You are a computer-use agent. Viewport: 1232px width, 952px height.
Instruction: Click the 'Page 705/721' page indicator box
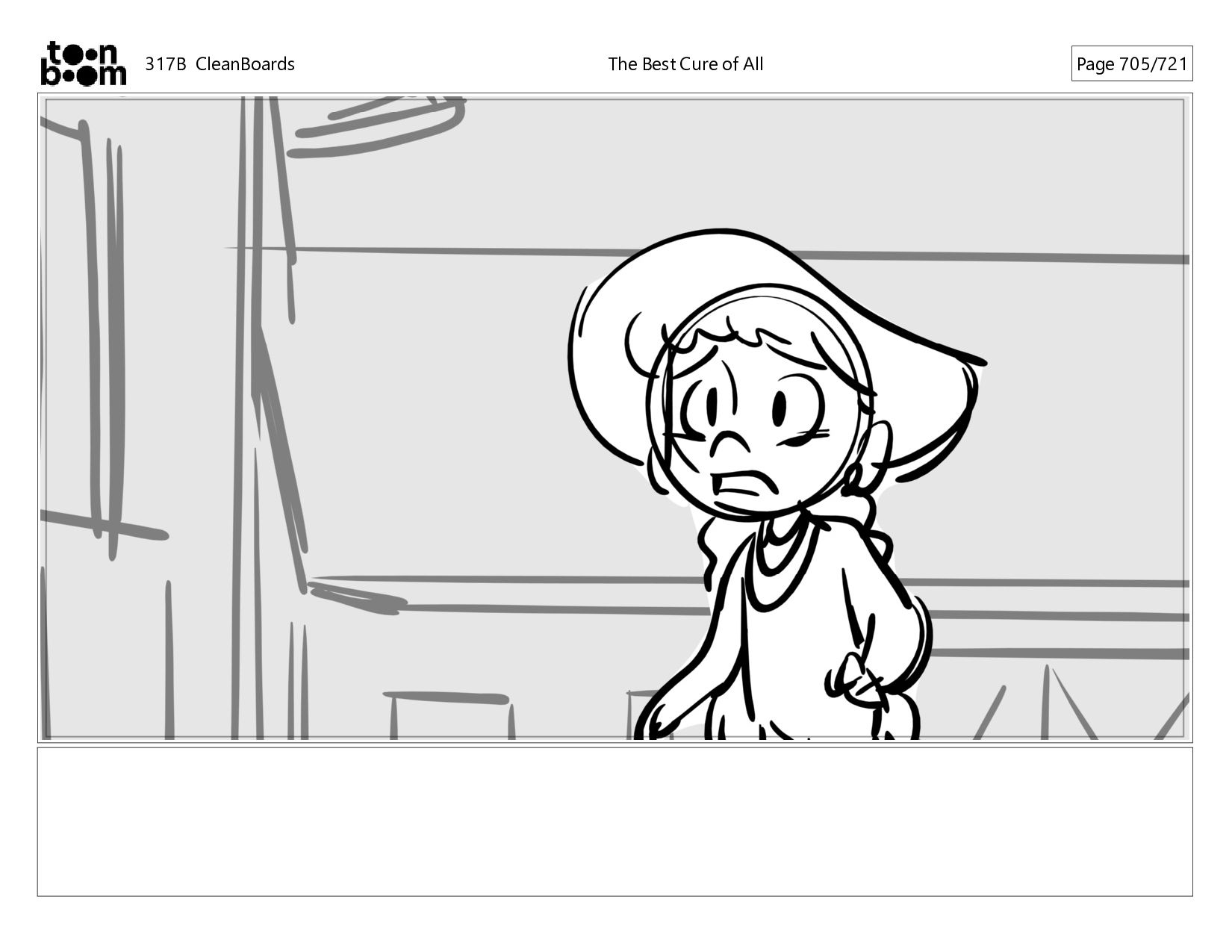coord(1131,64)
